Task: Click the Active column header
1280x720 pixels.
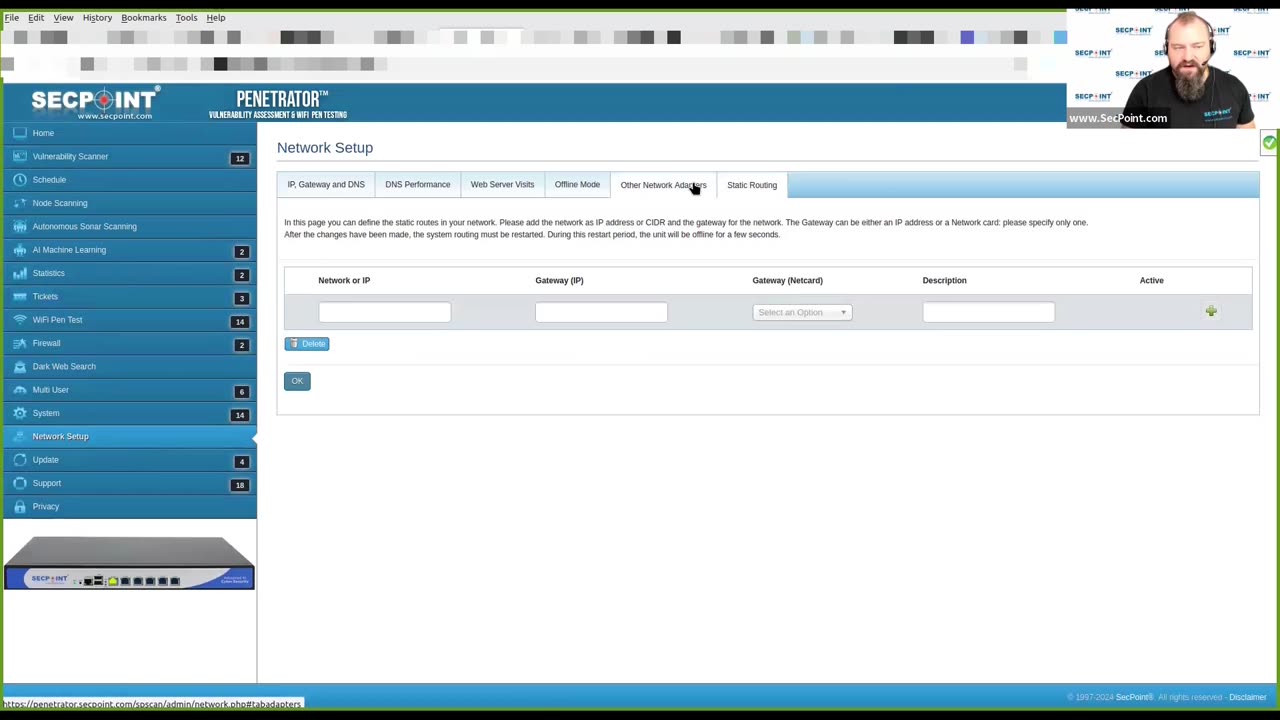Action: (x=1151, y=281)
